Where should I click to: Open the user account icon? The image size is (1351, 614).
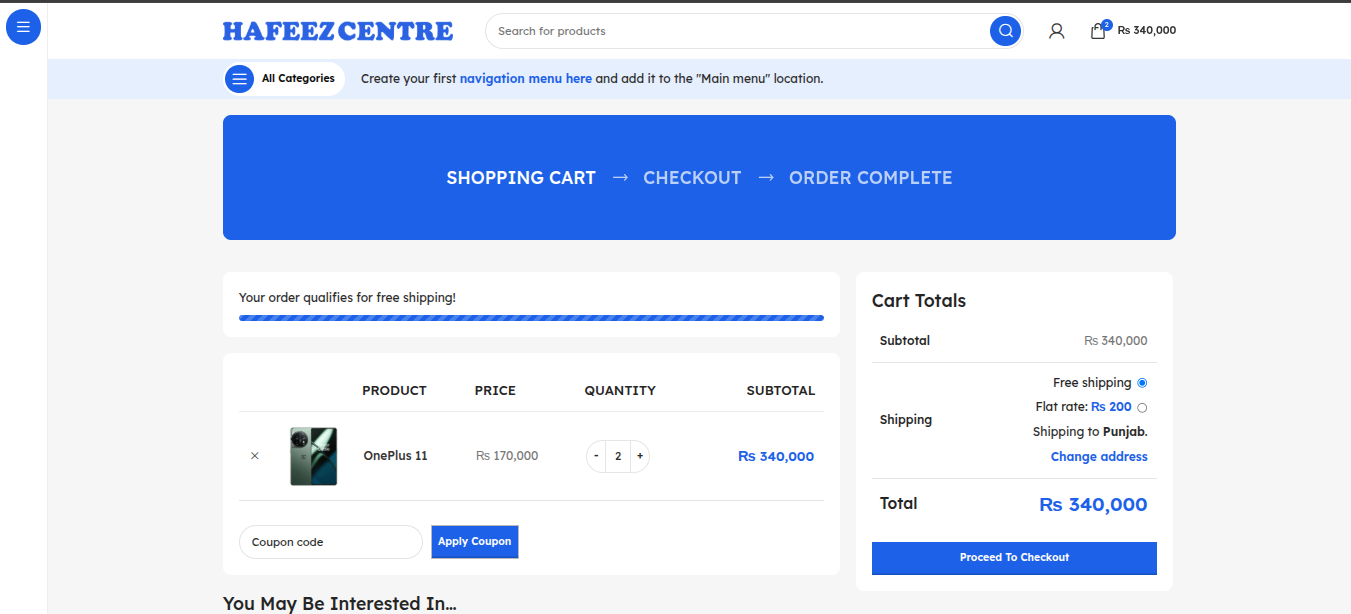pos(1056,31)
